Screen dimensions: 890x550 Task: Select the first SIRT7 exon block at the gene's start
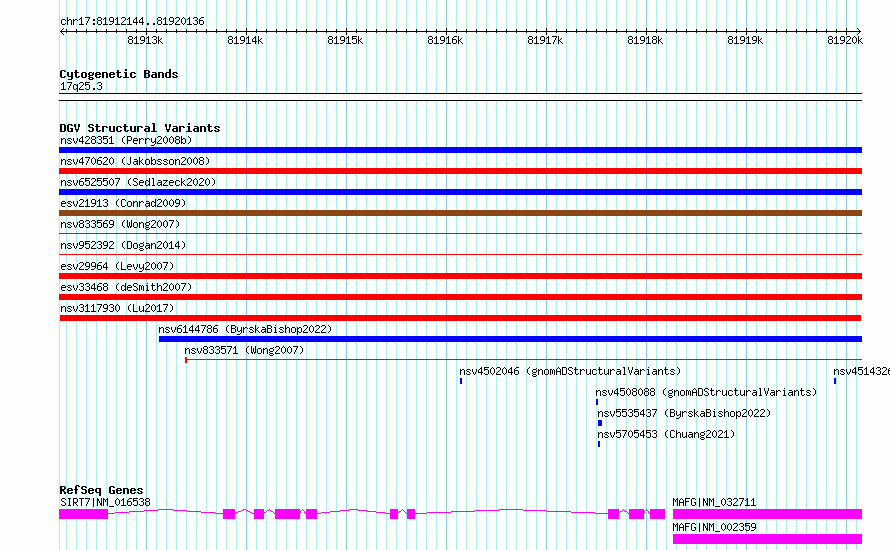pos(83,514)
